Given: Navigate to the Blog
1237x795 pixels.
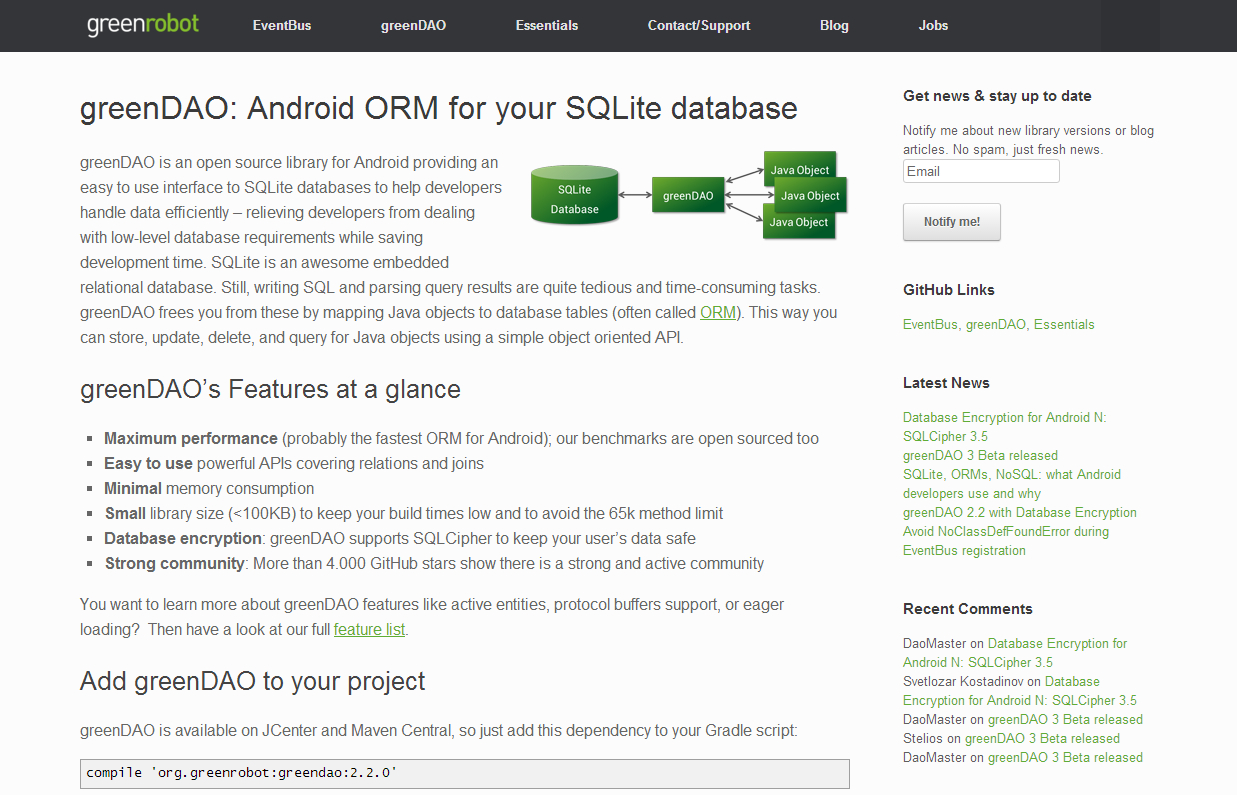Looking at the screenshot, I should tap(834, 25).
